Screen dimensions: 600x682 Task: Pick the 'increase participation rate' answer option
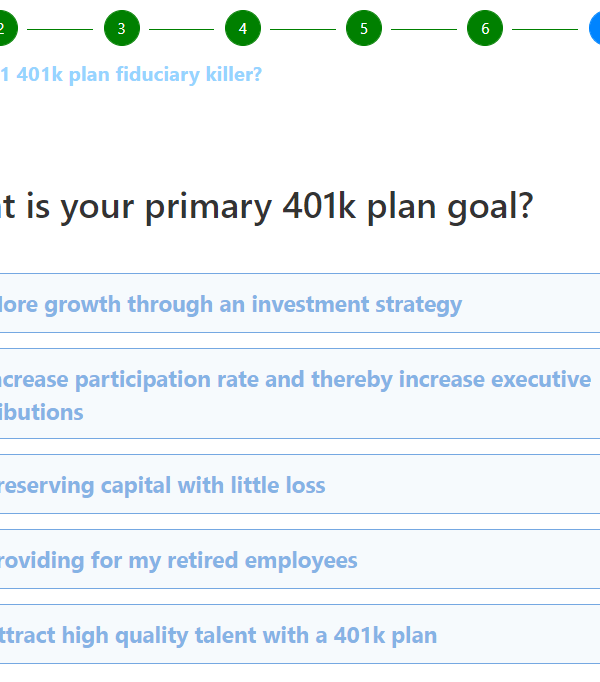click(295, 380)
